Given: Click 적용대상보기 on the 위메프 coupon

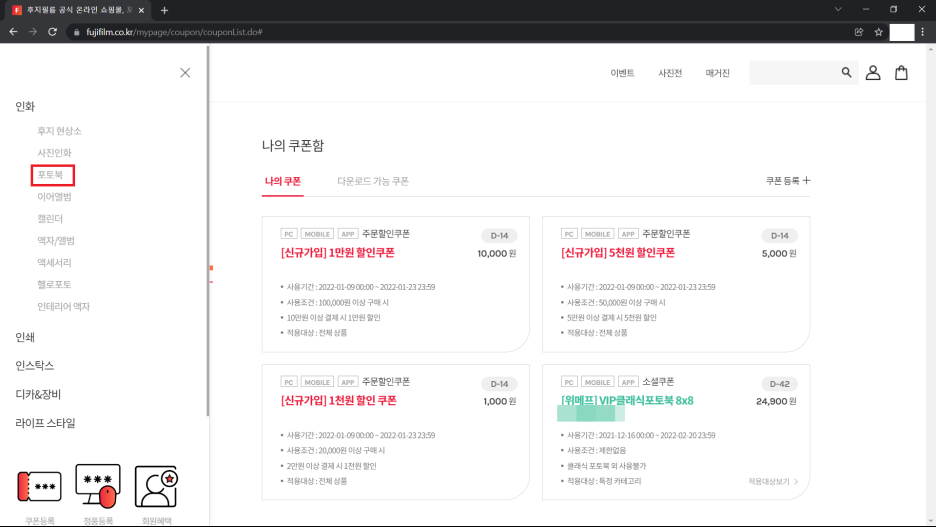Looking at the screenshot, I should coord(773,482).
